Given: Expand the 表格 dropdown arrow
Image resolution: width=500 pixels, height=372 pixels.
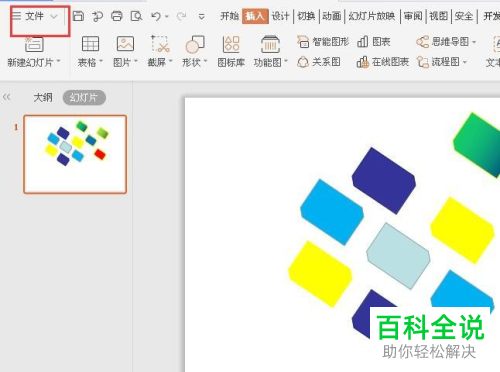Looking at the screenshot, I should (x=101, y=62).
